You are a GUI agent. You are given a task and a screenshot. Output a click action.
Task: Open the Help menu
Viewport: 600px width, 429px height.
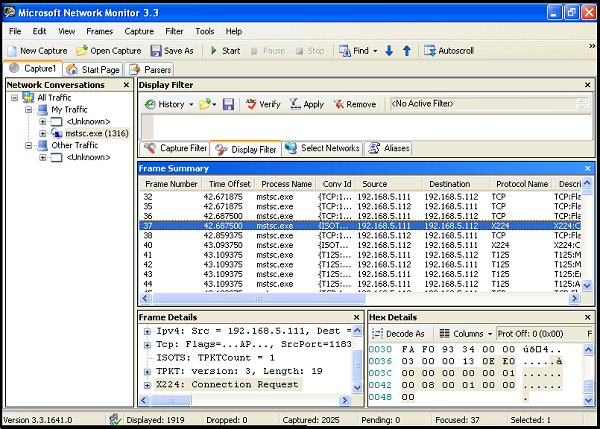point(233,31)
